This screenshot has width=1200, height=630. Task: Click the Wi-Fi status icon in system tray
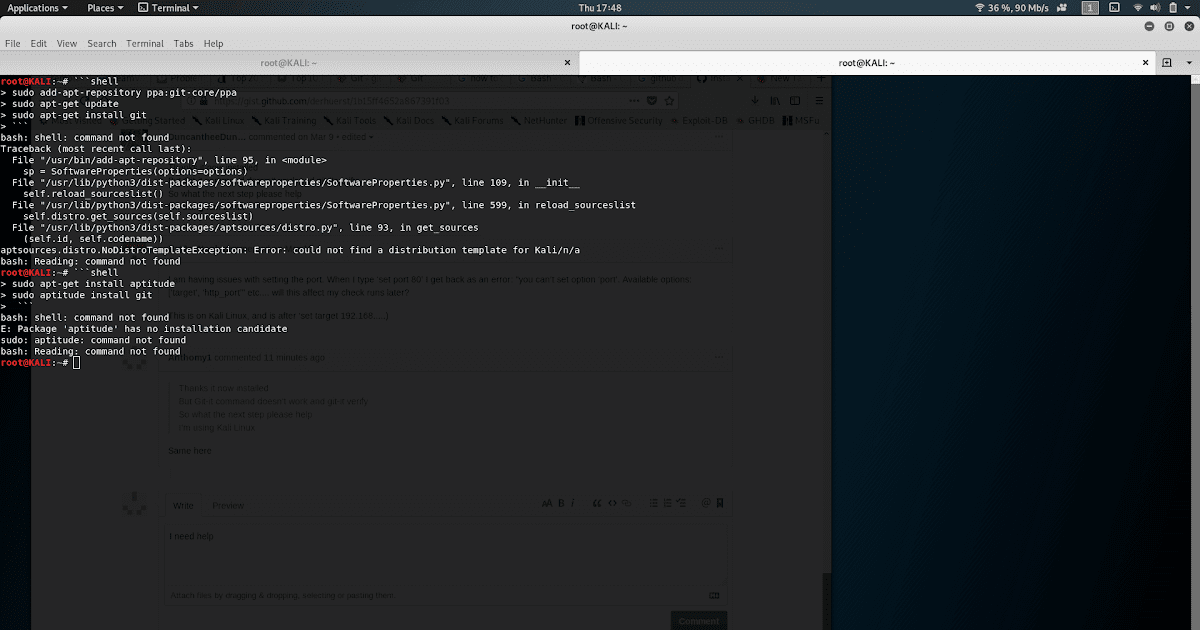tap(1136, 8)
